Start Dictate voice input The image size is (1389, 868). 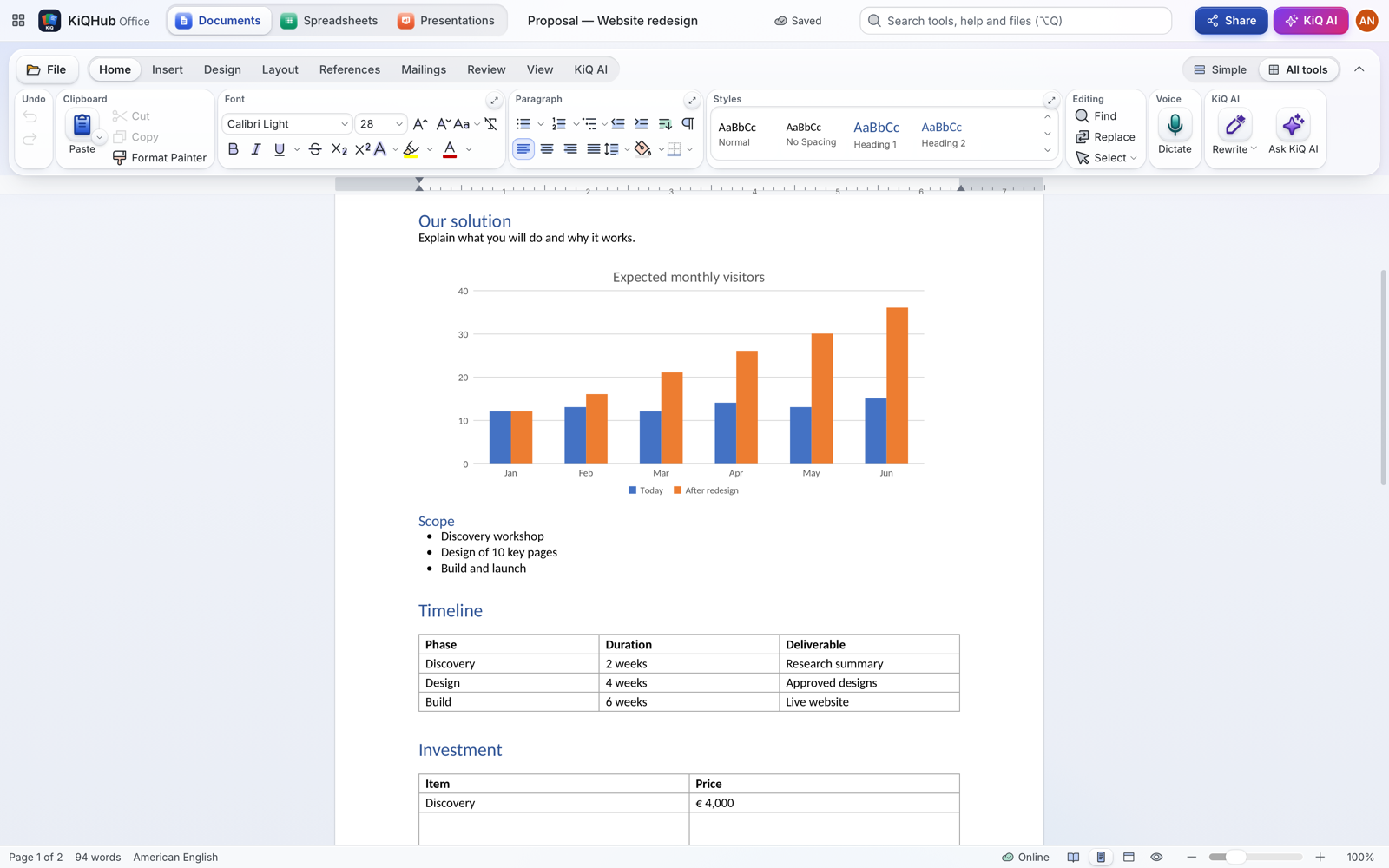[x=1175, y=134]
